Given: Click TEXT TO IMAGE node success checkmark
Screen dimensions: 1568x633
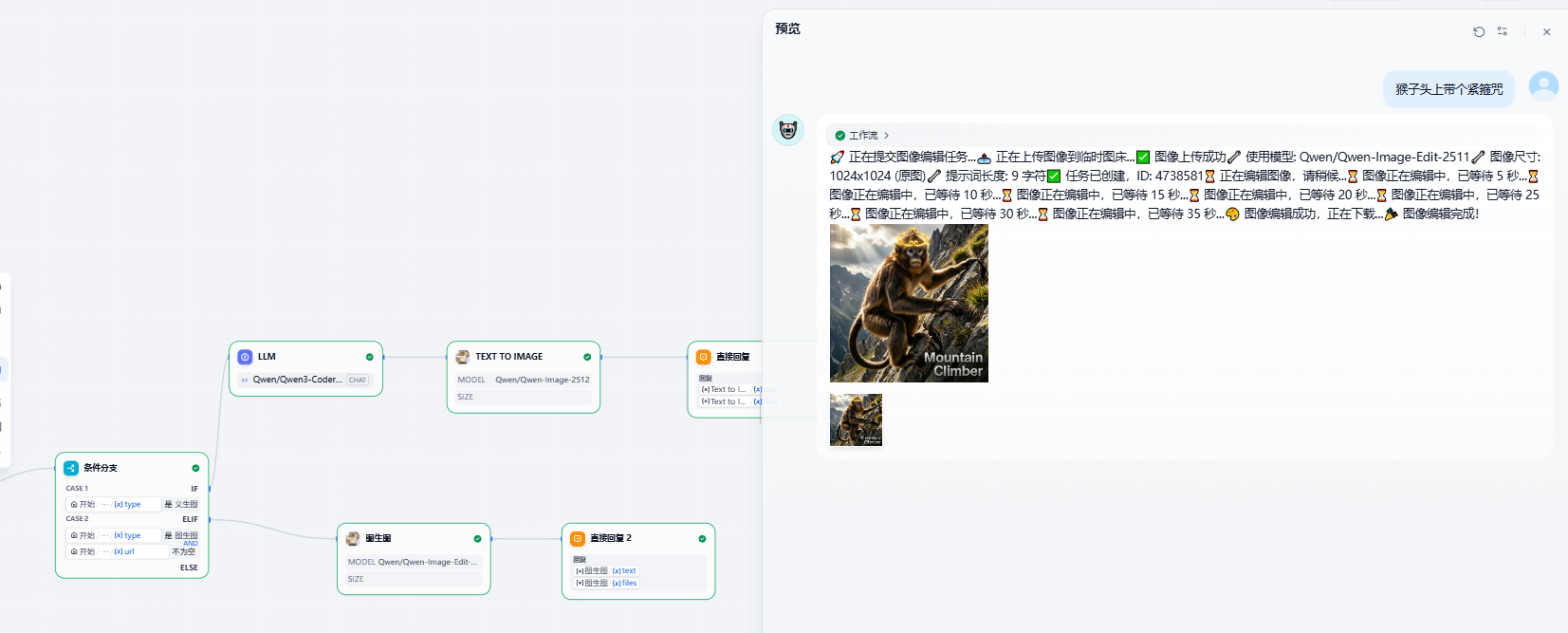Looking at the screenshot, I should click(x=587, y=357).
